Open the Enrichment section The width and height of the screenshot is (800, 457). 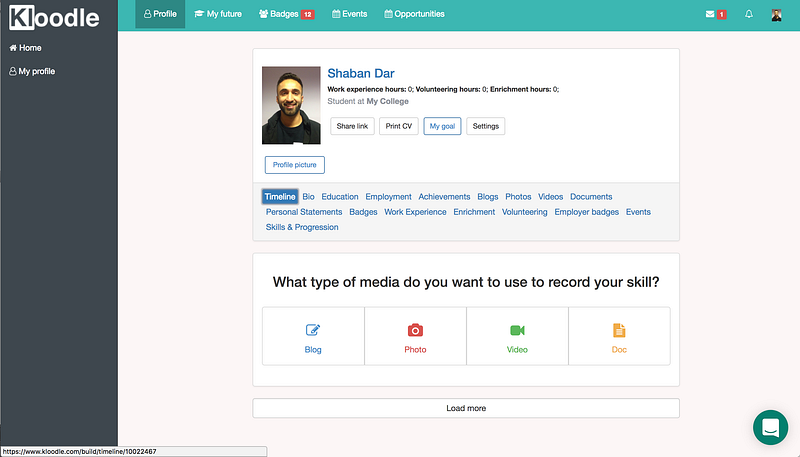[474, 212]
